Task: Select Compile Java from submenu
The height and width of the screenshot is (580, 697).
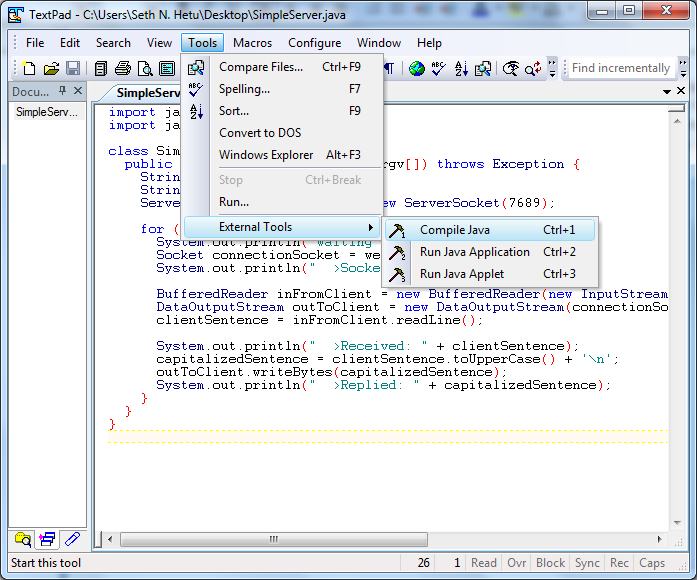Action: (455, 230)
